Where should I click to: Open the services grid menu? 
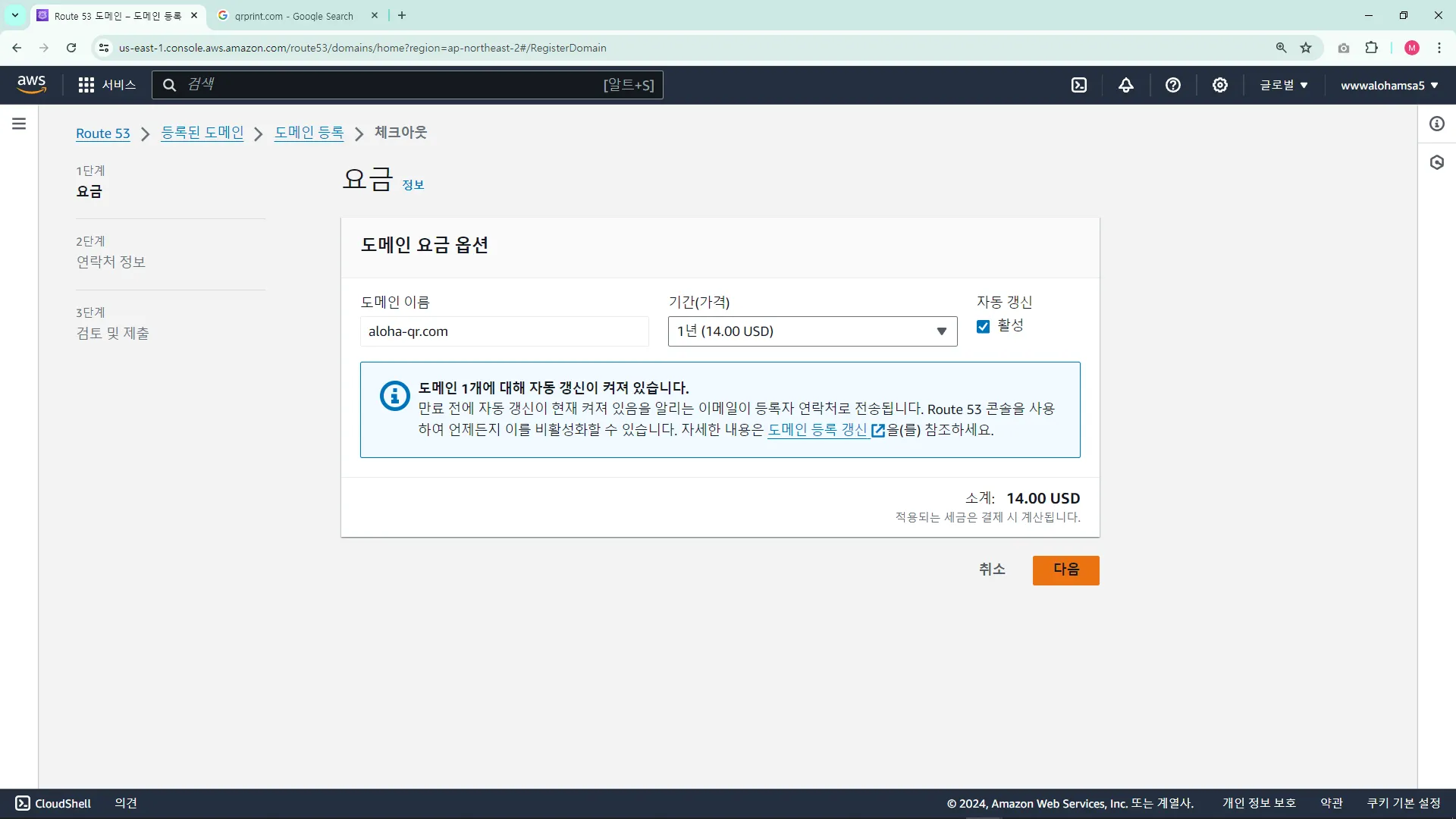click(x=86, y=85)
